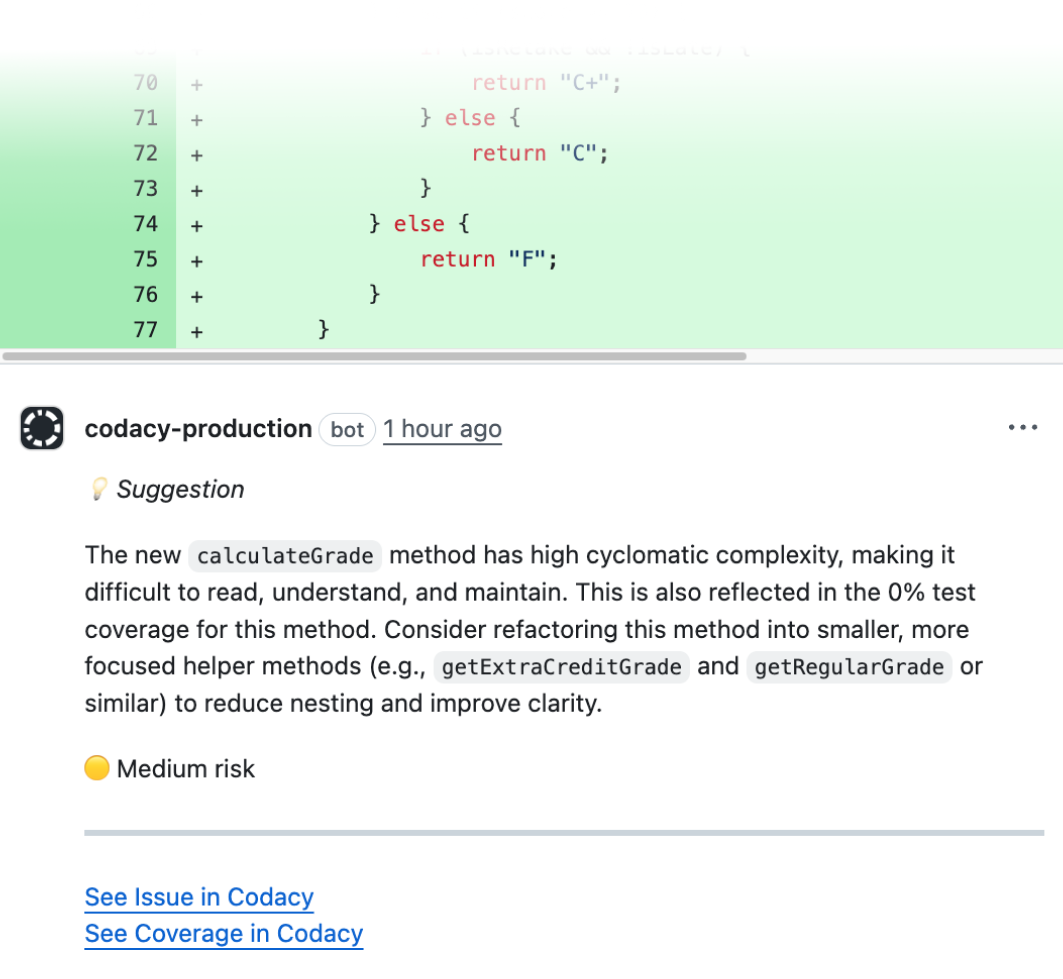Click the yellow Medium risk indicator

(96, 768)
